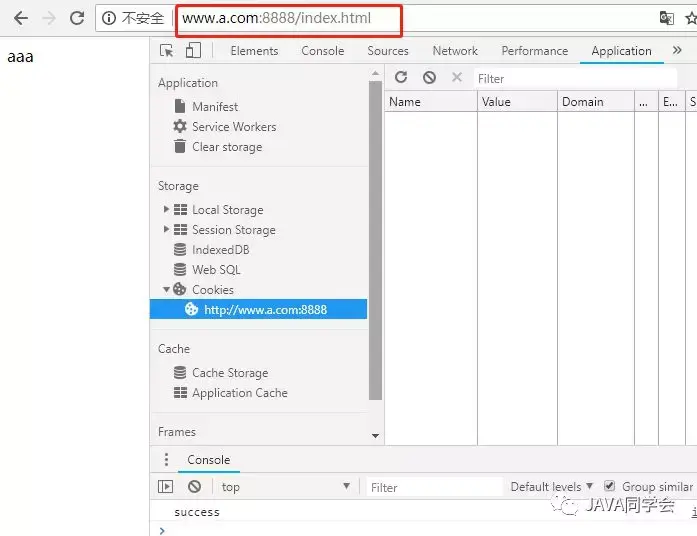Open console drawer three-dot menu

click(x=166, y=460)
